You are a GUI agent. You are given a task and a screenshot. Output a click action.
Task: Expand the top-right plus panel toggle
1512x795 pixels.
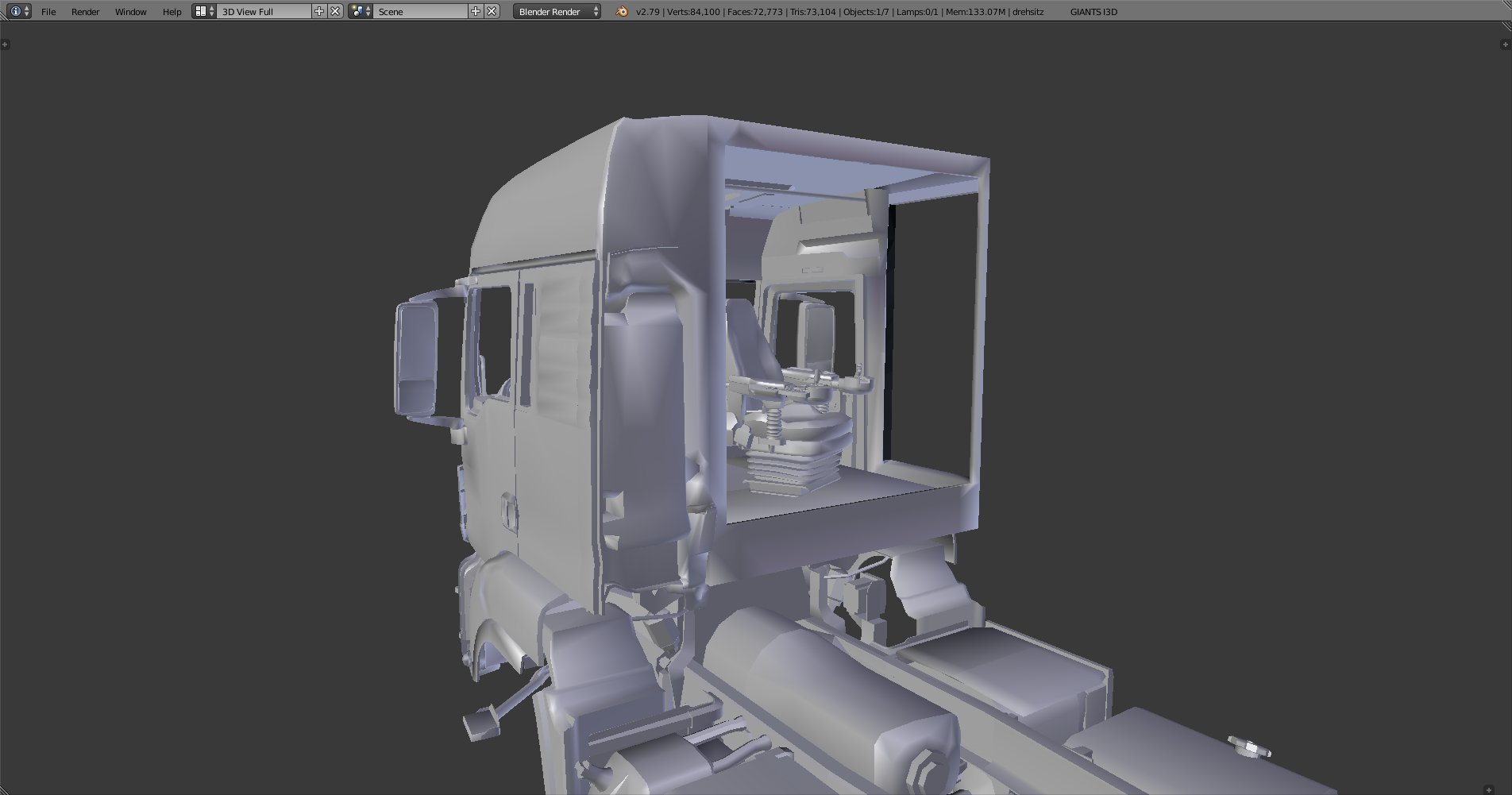[1505, 44]
